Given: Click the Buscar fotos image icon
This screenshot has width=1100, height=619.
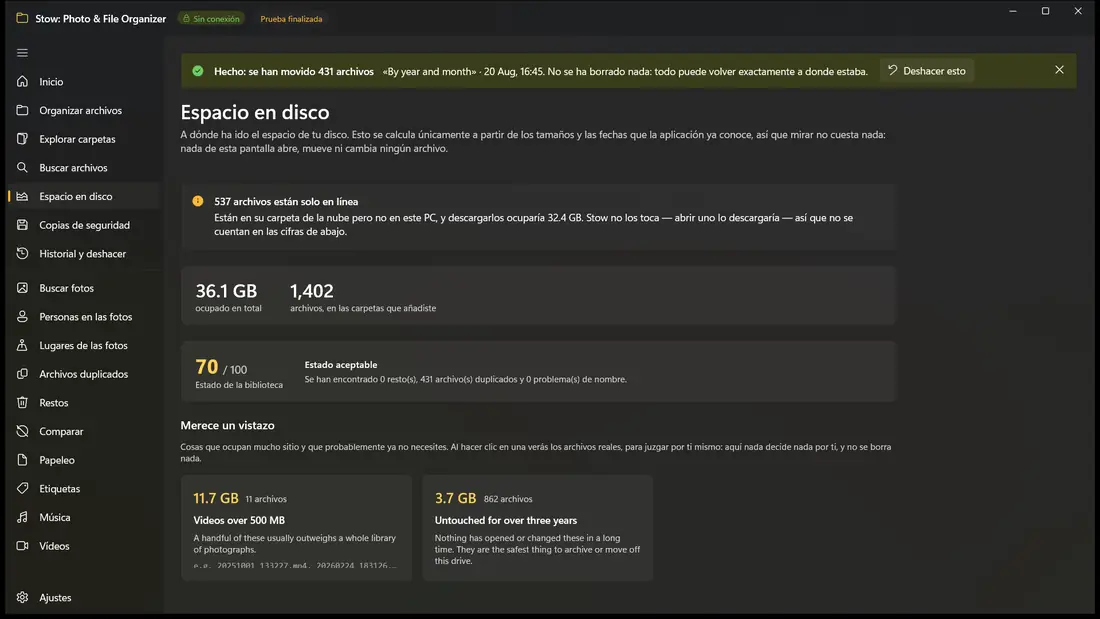Looking at the screenshot, I should (x=22, y=288).
